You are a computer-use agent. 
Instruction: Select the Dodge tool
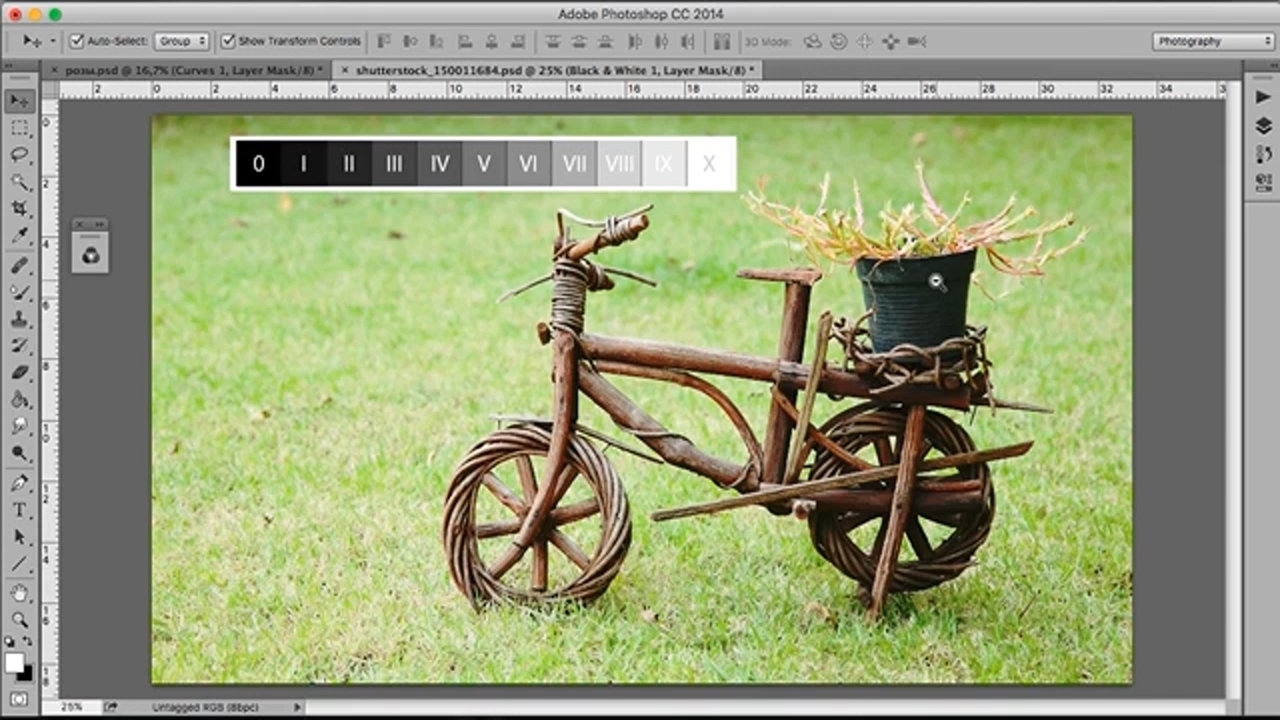point(19,454)
